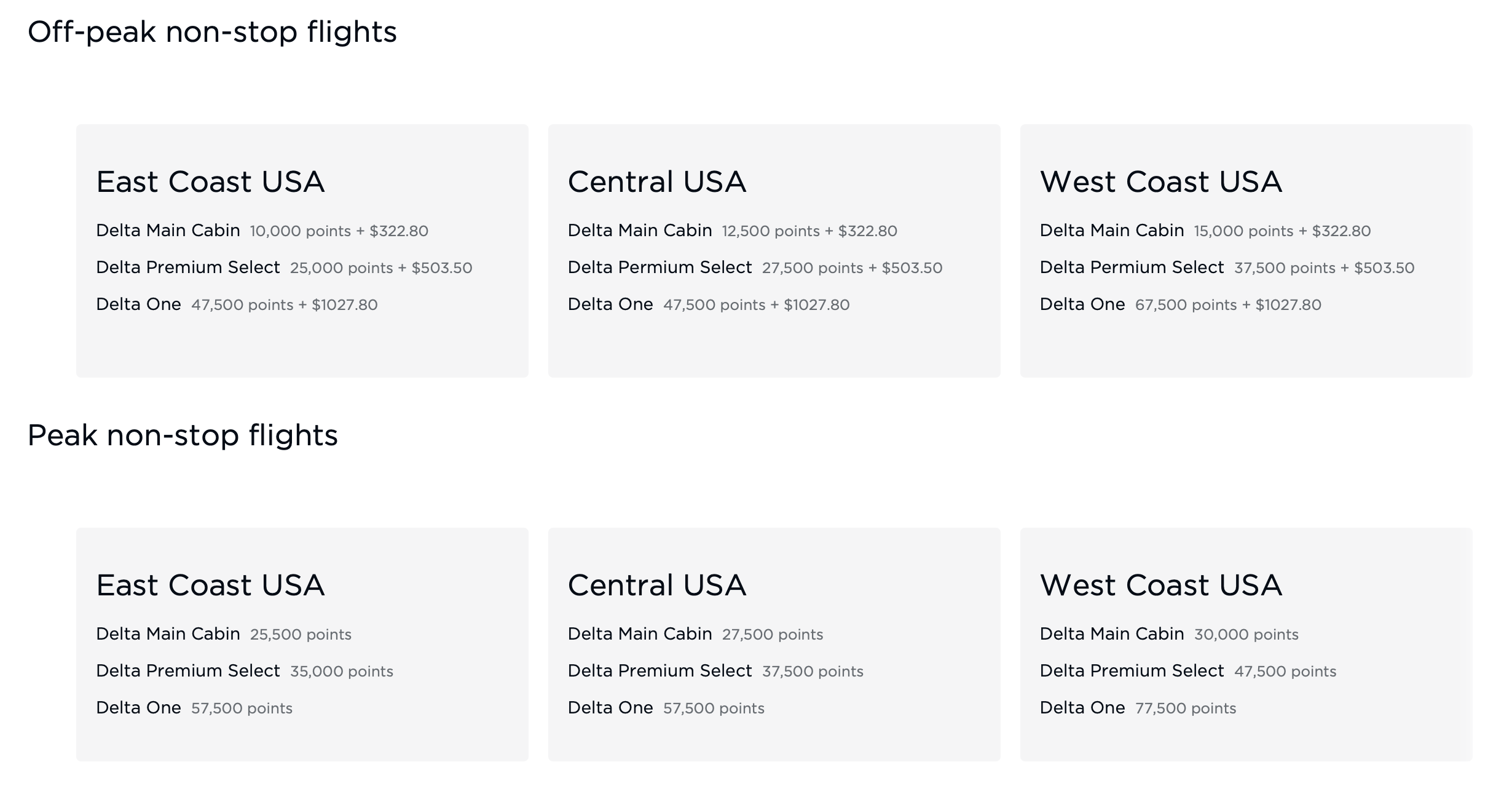Click Delta Main Cabin 25,500 points fare
The width and height of the screenshot is (1512, 786).
point(224,634)
